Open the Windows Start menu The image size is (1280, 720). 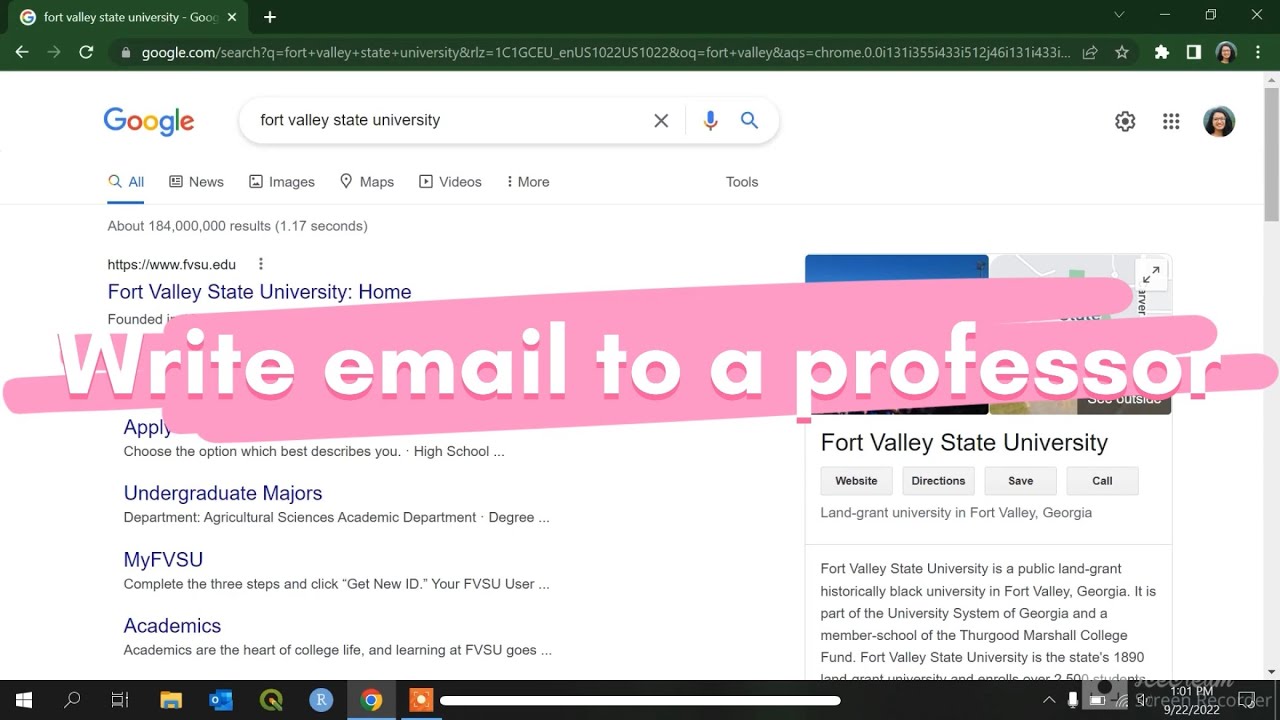point(24,700)
